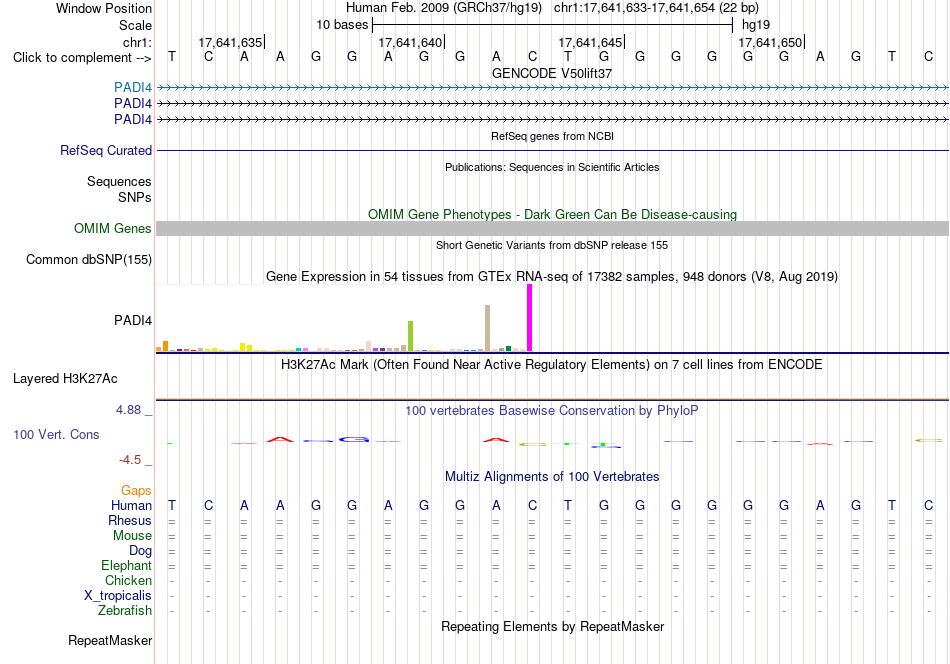Open the RefSeq Curated track label
This screenshot has width=950, height=664.
(x=106, y=150)
